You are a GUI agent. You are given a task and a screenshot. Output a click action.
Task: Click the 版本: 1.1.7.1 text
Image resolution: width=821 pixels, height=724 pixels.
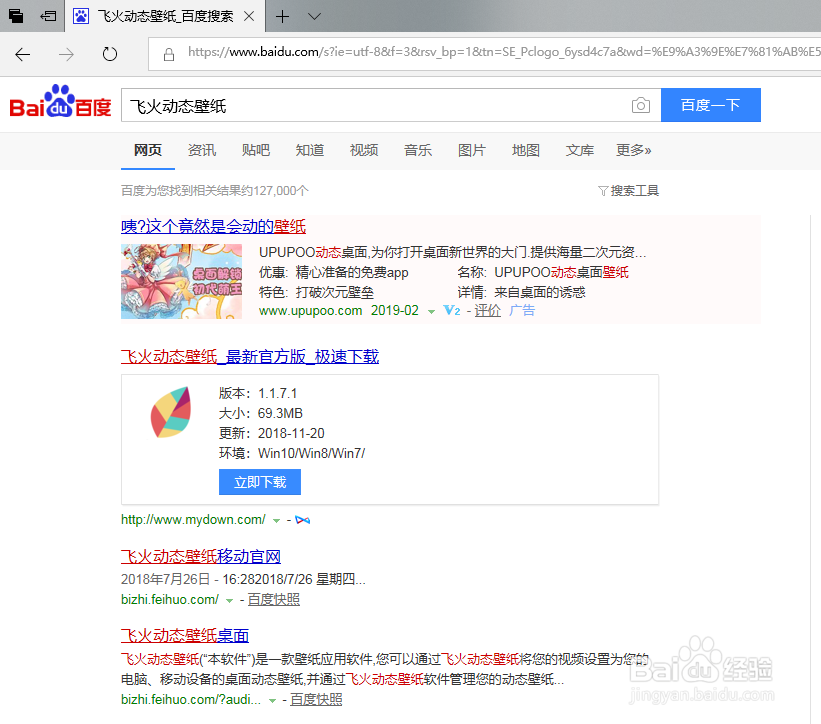click(x=258, y=394)
